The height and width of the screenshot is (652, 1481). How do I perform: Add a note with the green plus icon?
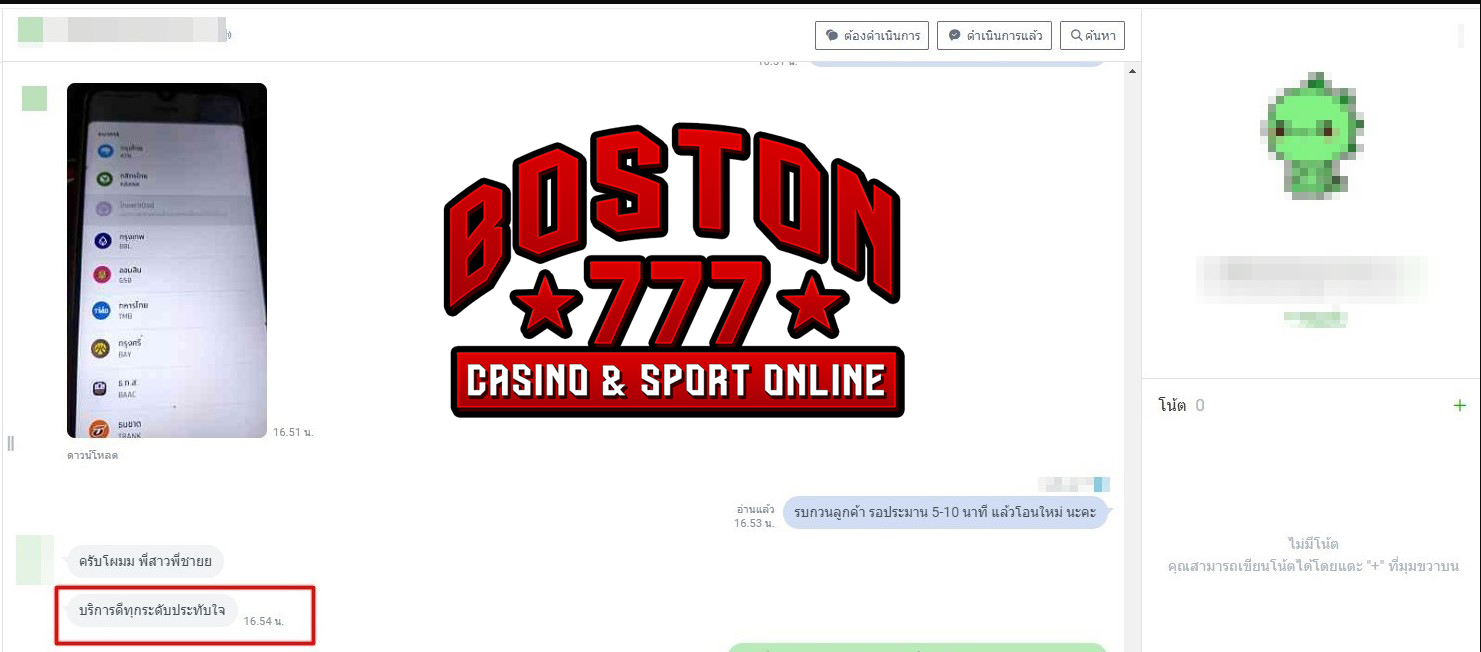(1459, 405)
